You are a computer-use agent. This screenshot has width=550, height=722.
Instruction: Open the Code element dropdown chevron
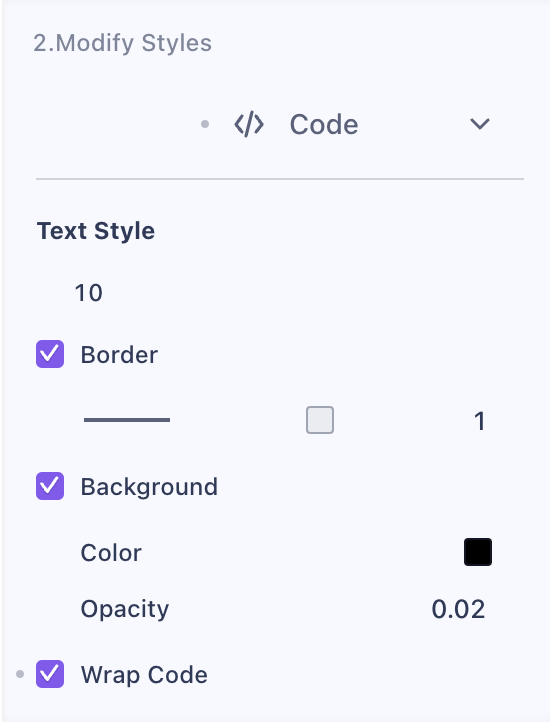click(480, 124)
